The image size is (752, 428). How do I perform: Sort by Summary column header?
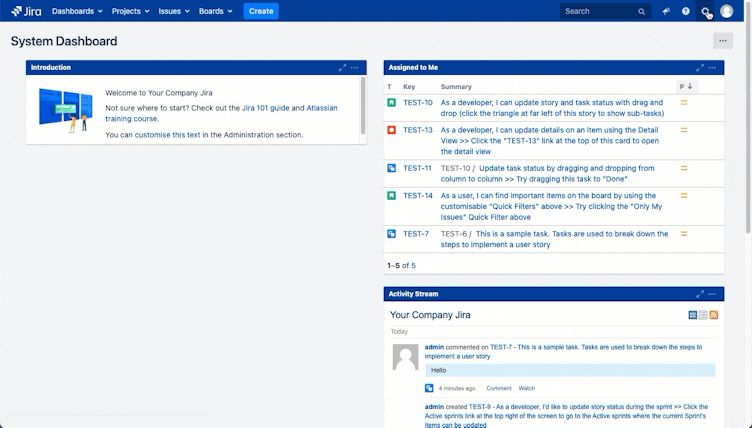[x=456, y=87]
